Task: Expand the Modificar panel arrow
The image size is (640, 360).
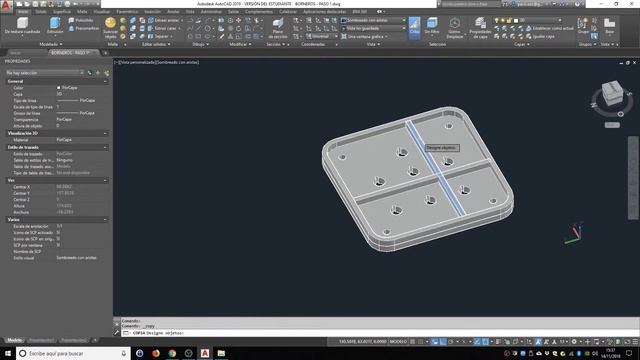Action: click(250, 44)
